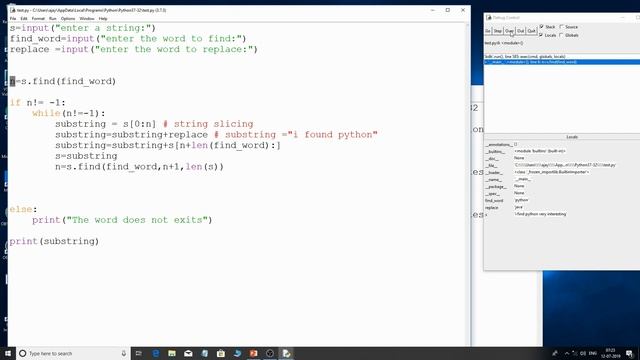
Task: Select the highlighted __main__ module stack frame
Action: coord(562,62)
